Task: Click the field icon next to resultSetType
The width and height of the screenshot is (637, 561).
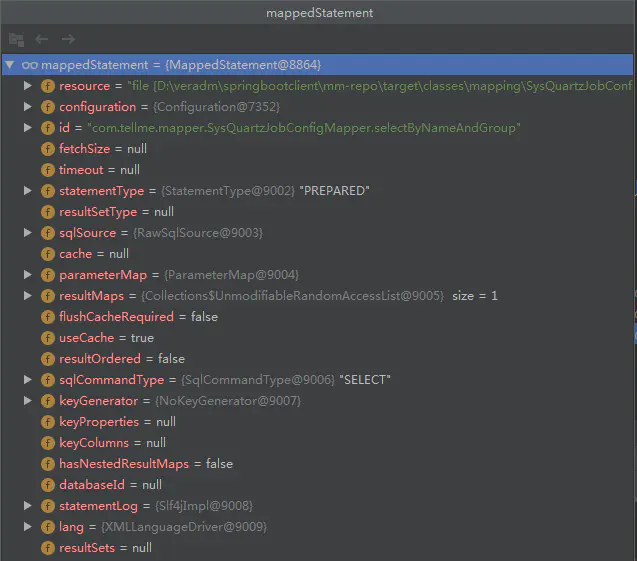Action: (48, 212)
